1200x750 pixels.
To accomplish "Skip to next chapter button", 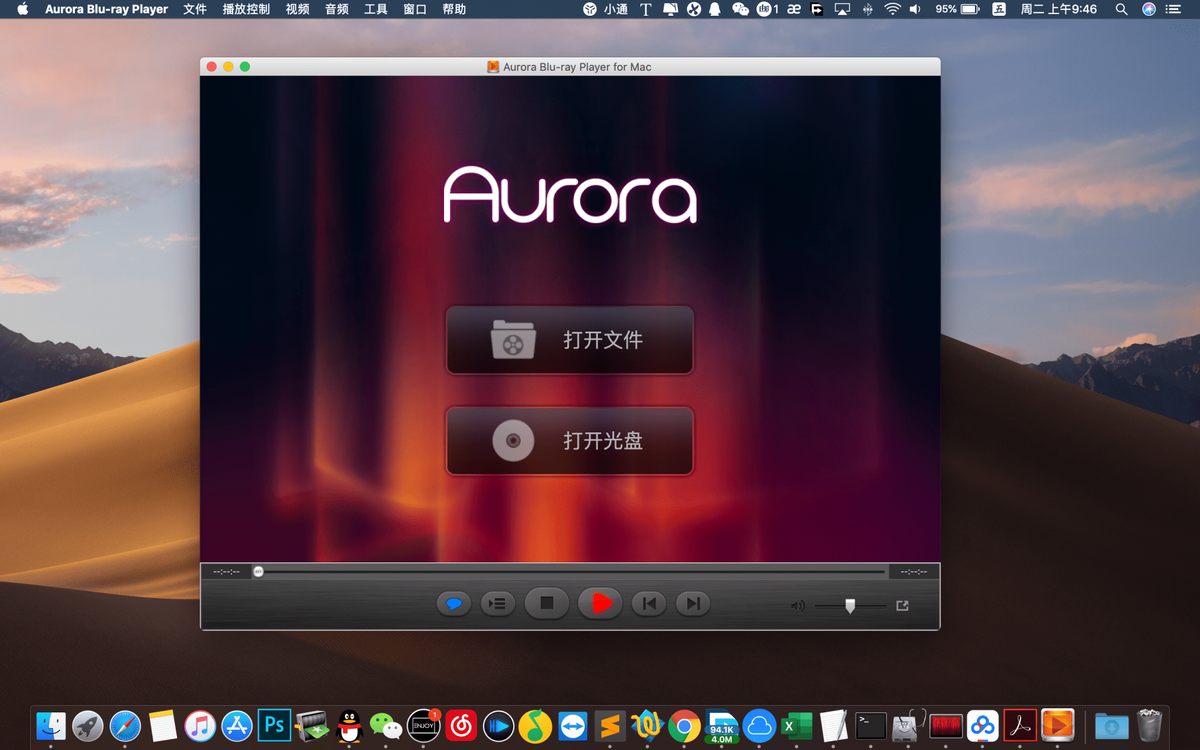I will [693, 603].
